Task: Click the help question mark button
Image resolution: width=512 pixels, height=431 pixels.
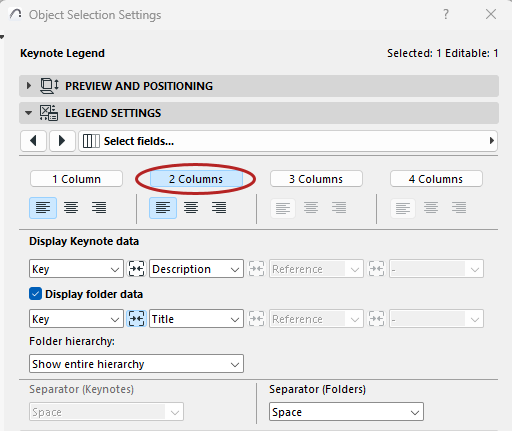Action: (446, 14)
